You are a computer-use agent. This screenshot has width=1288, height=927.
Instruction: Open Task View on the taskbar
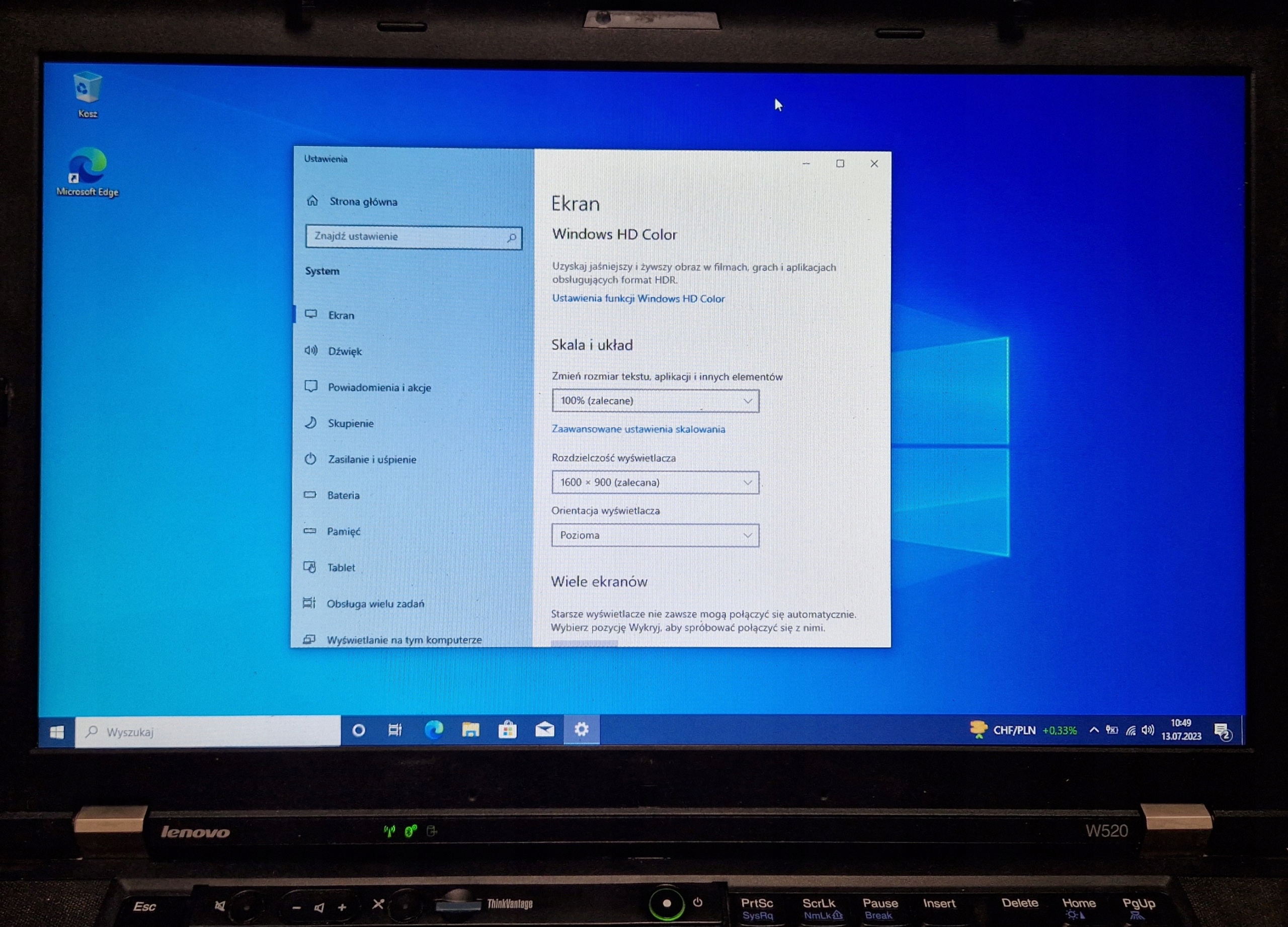394,730
